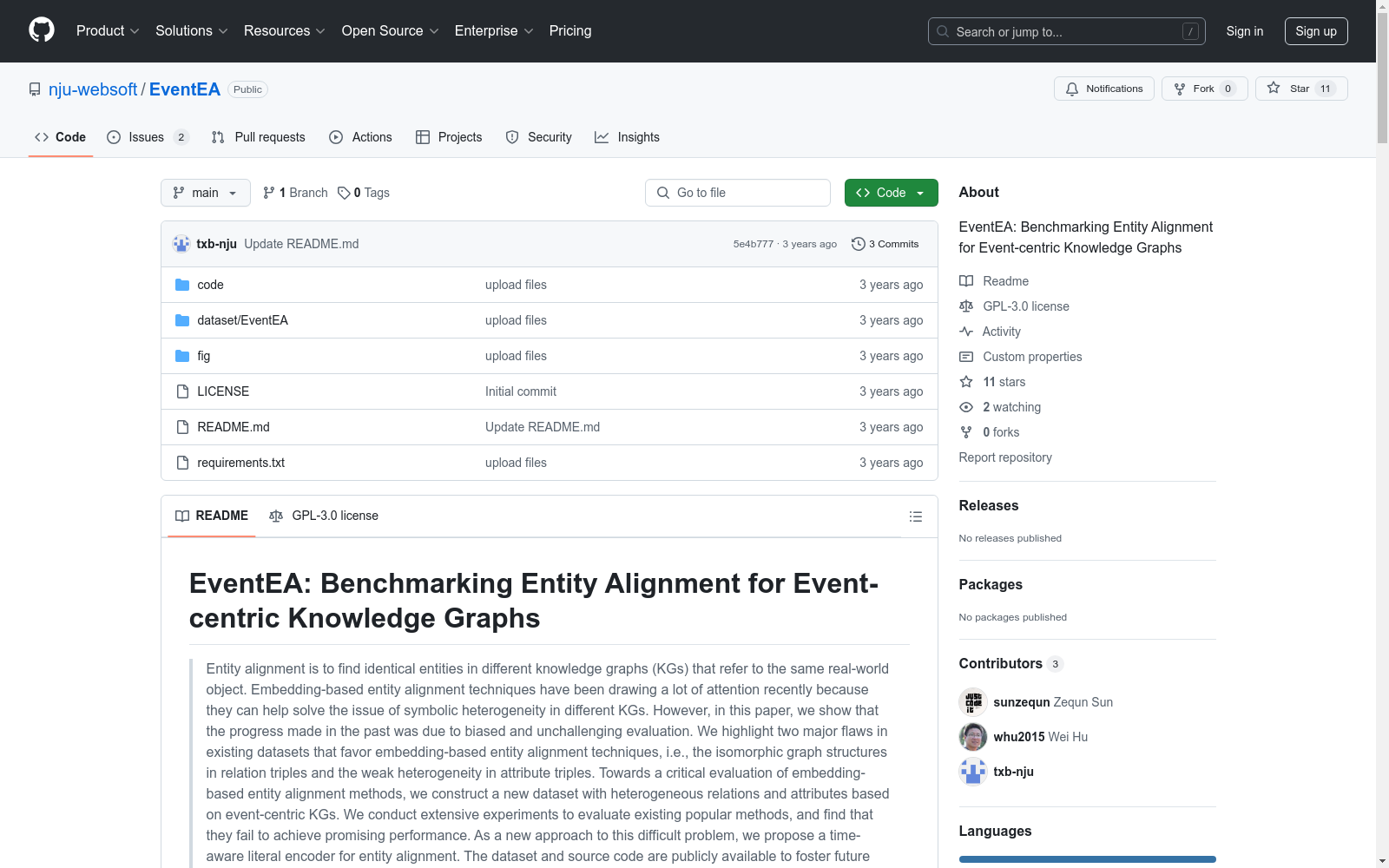
Task: Open the GitHub homepage logo
Action: [x=42, y=30]
